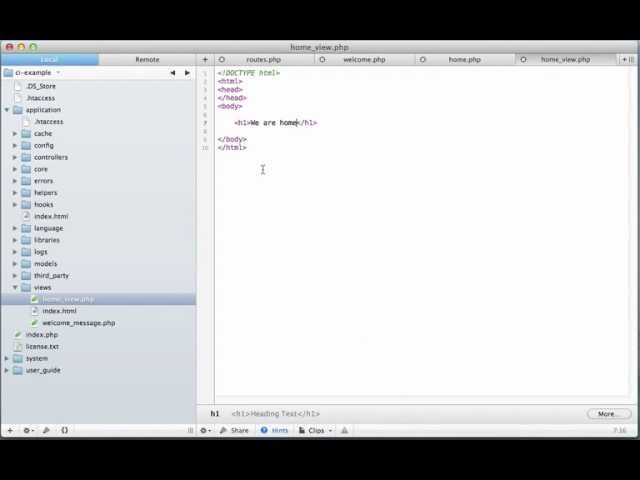Add a new item with sidebar plus button
640x480 pixels.
(x=10, y=430)
